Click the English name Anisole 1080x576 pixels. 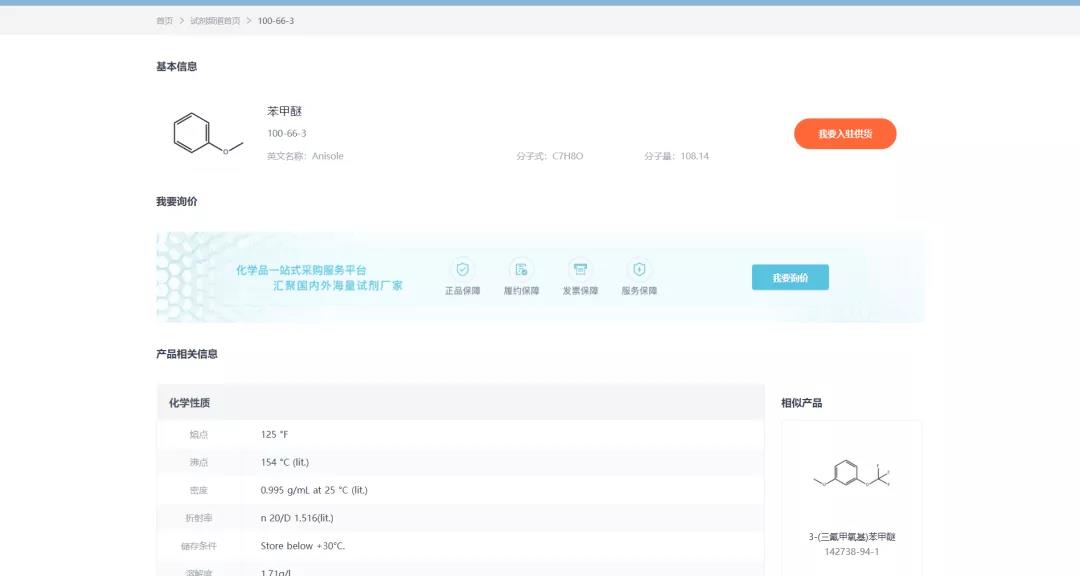click(x=327, y=156)
